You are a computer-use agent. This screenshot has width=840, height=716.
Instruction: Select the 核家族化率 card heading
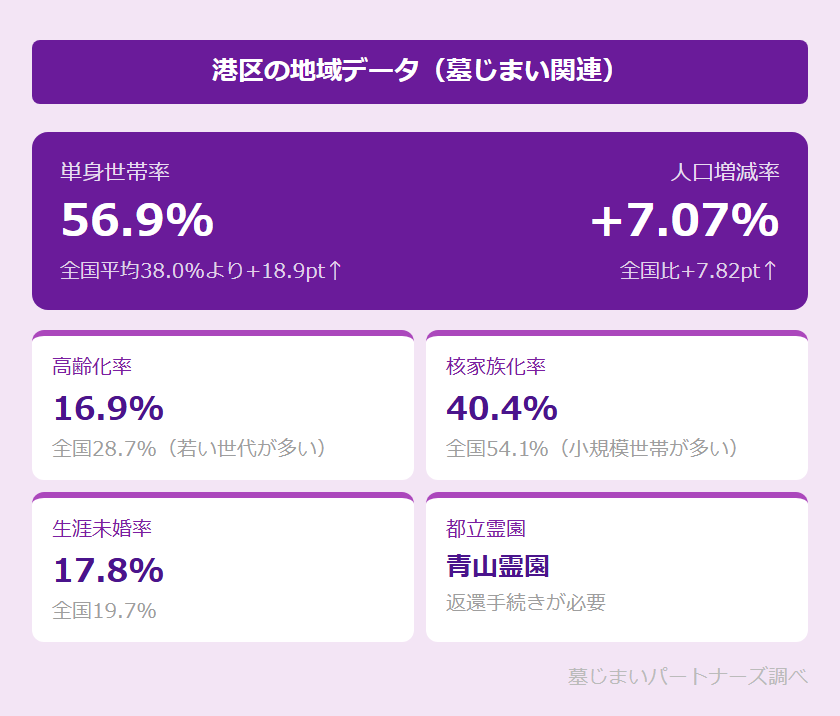click(496, 366)
